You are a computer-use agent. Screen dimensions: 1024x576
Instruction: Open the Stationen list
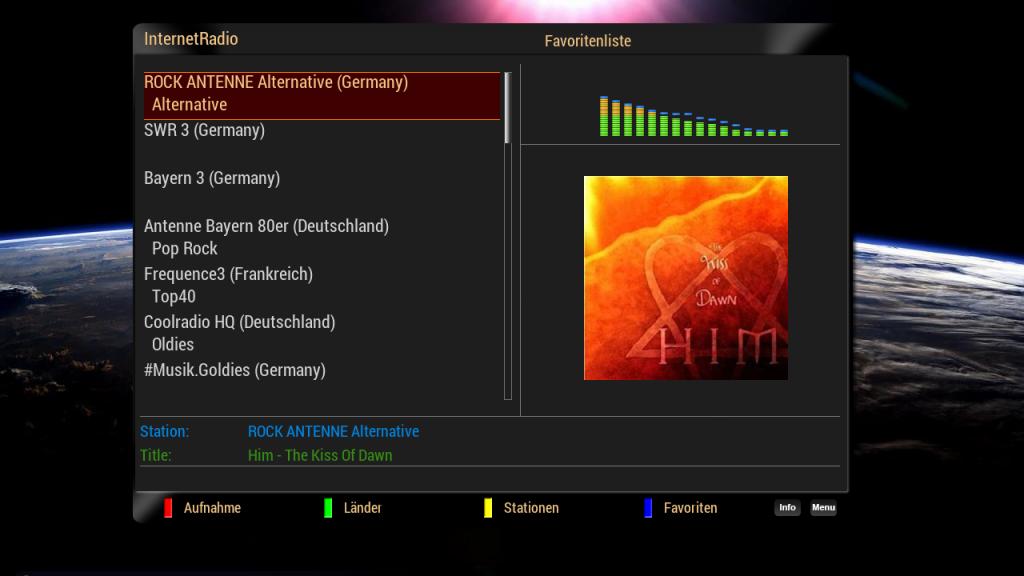(531, 508)
